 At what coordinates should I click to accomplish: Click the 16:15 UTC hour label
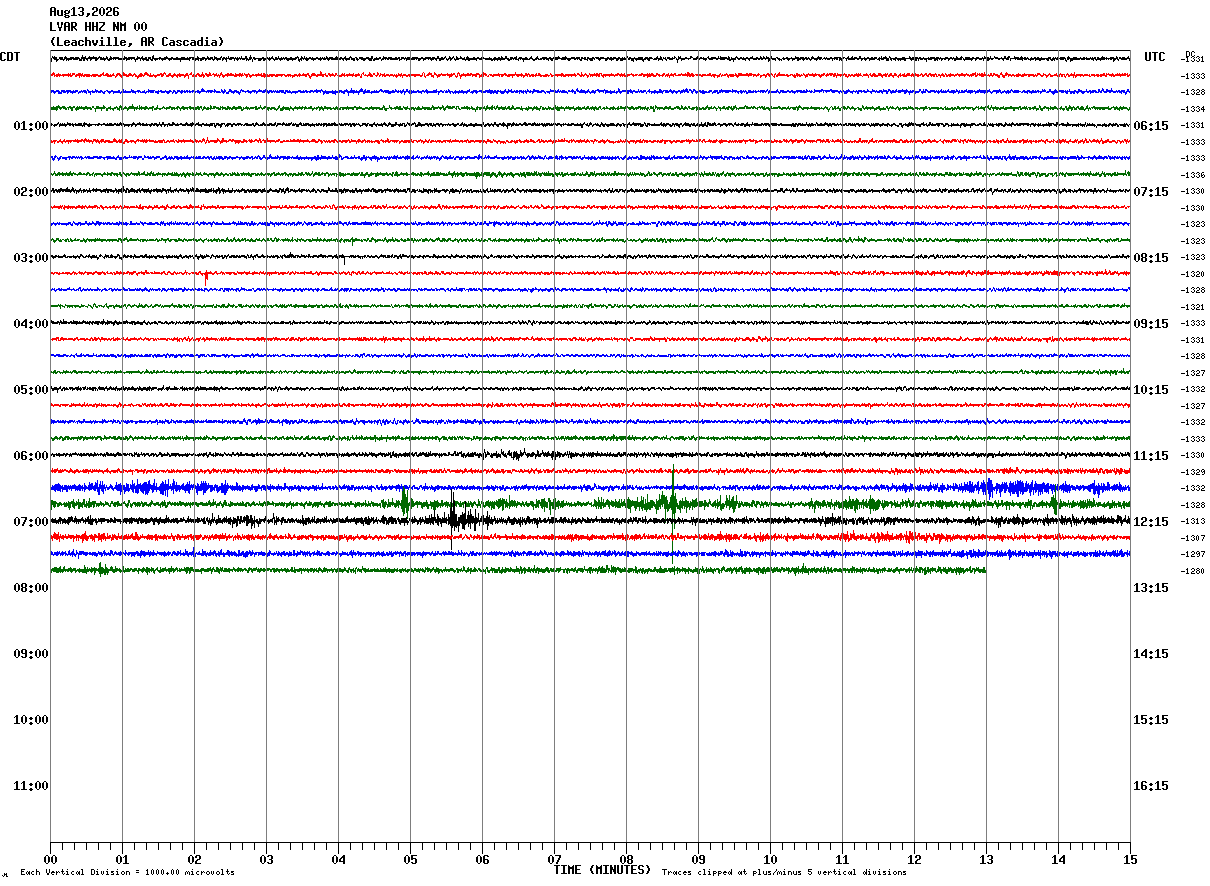coord(1150,786)
